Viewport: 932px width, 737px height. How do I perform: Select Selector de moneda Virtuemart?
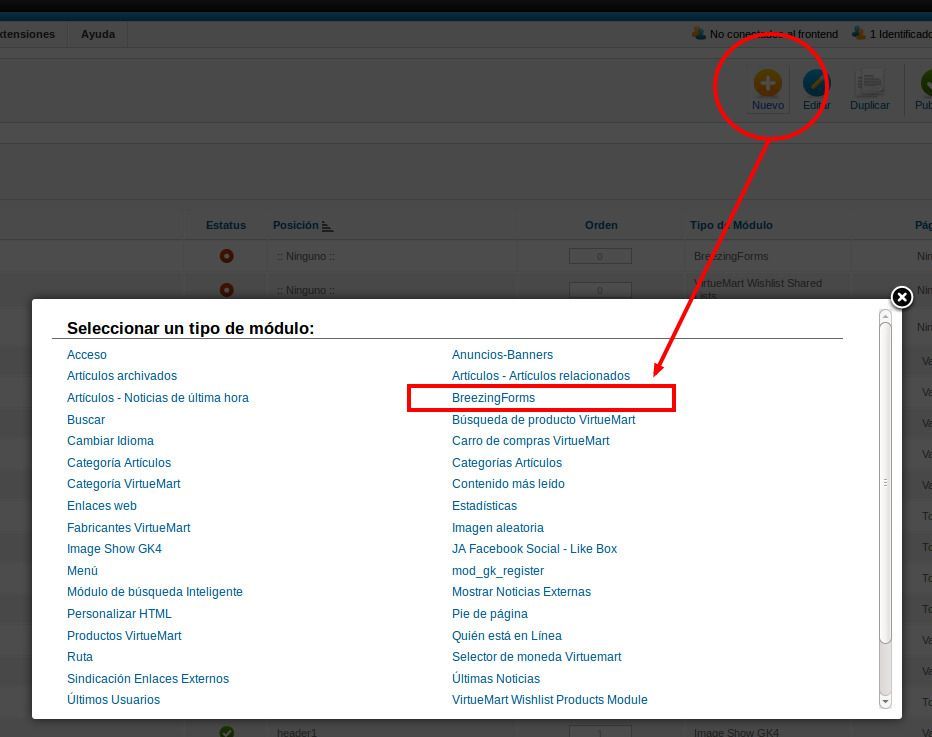536,657
